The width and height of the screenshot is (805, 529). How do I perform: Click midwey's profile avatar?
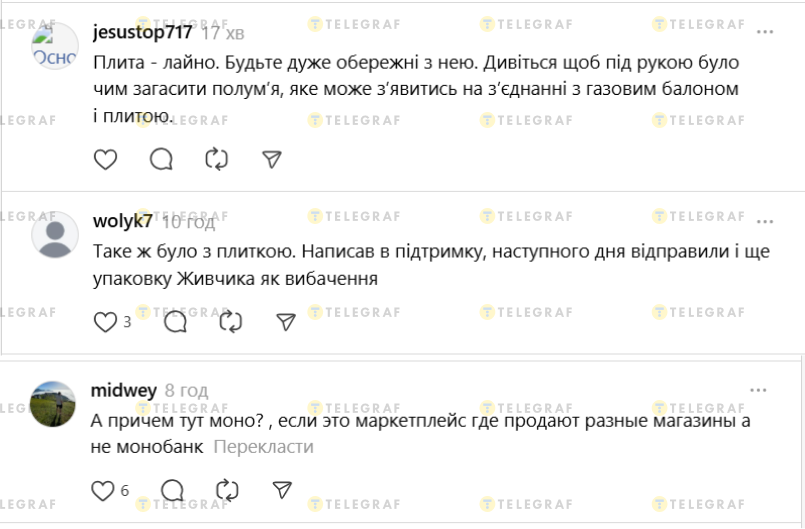click(55, 404)
